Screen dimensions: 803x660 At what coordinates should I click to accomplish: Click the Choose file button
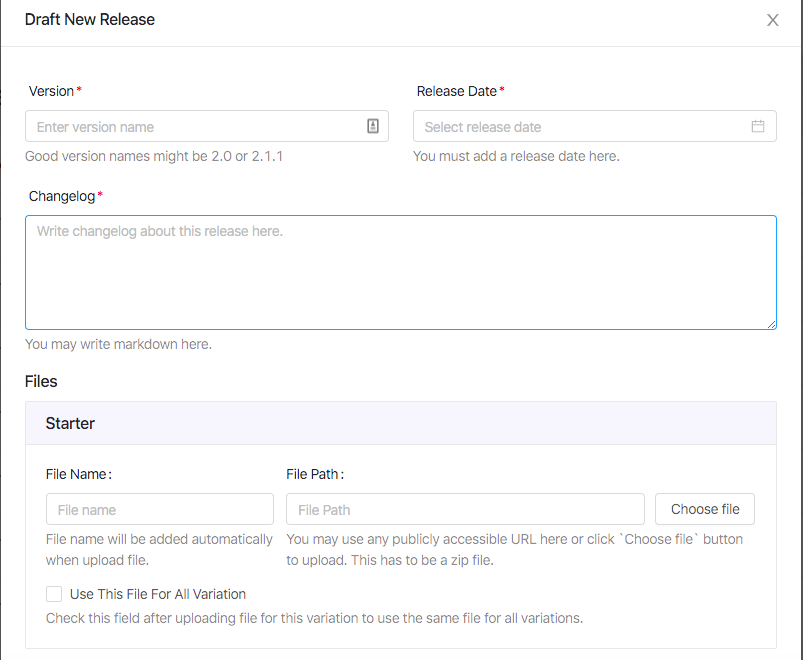[x=705, y=509]
